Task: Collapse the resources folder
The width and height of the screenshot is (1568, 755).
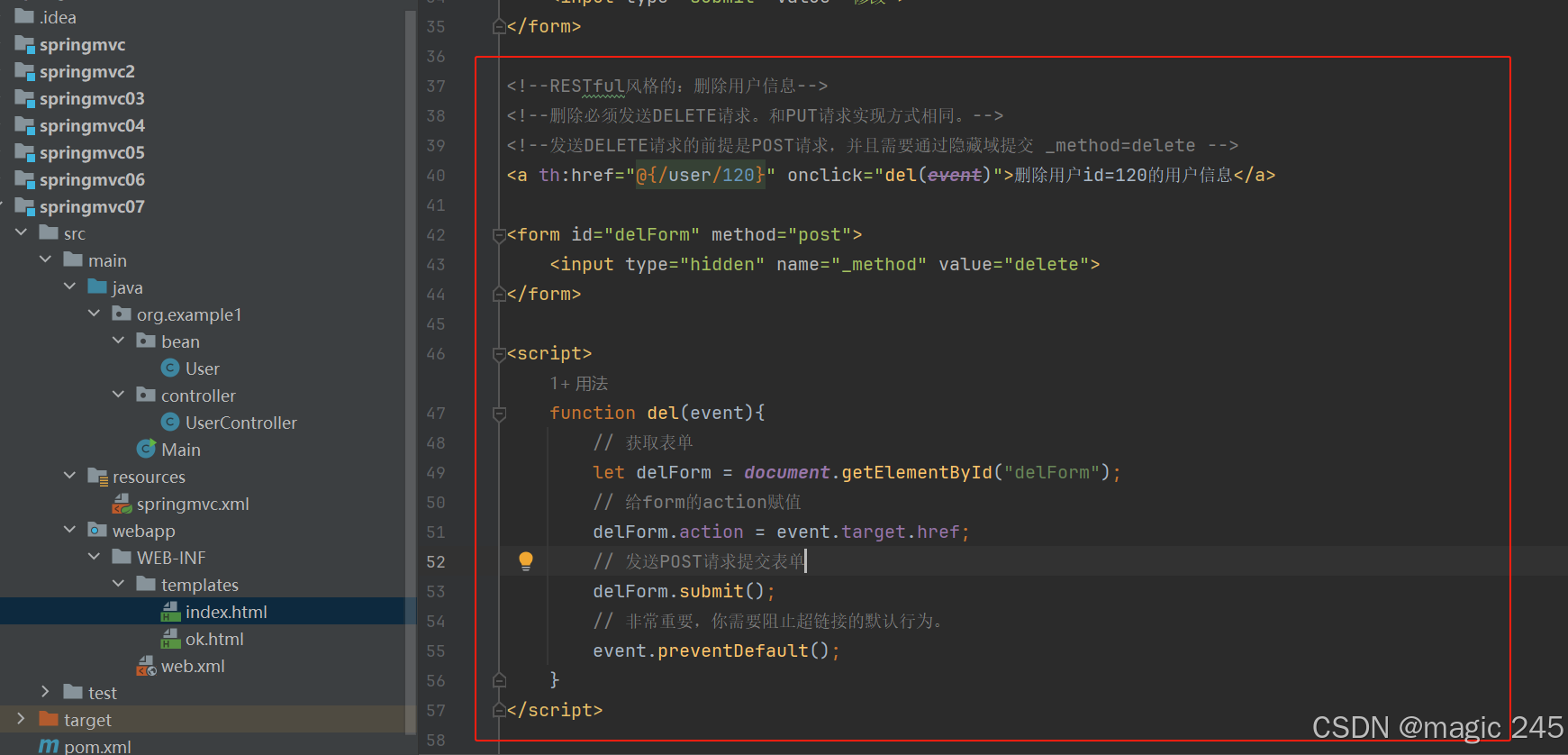Action: 69,476
